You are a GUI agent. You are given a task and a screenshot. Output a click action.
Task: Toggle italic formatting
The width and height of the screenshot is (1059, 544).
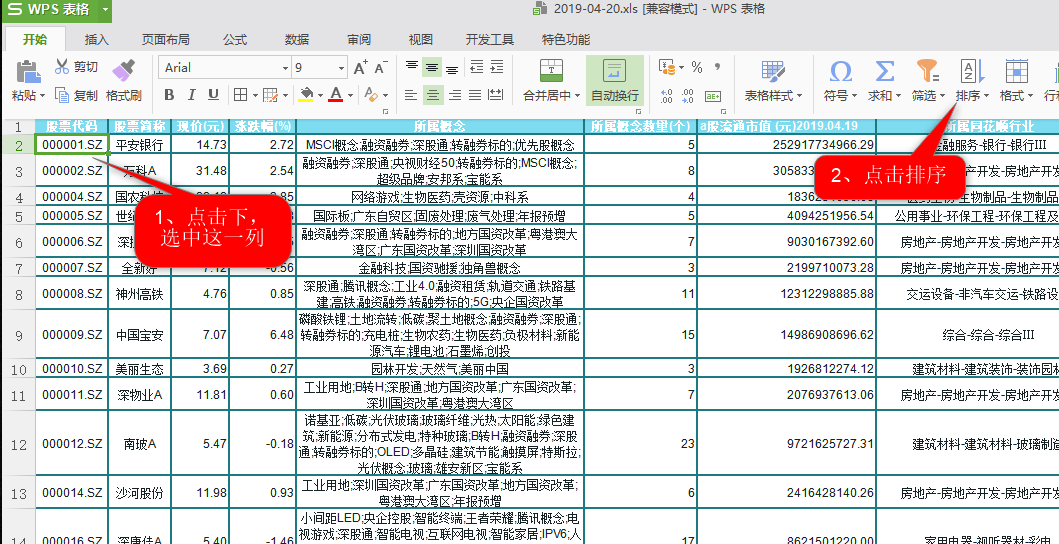(x=191, y=95)
